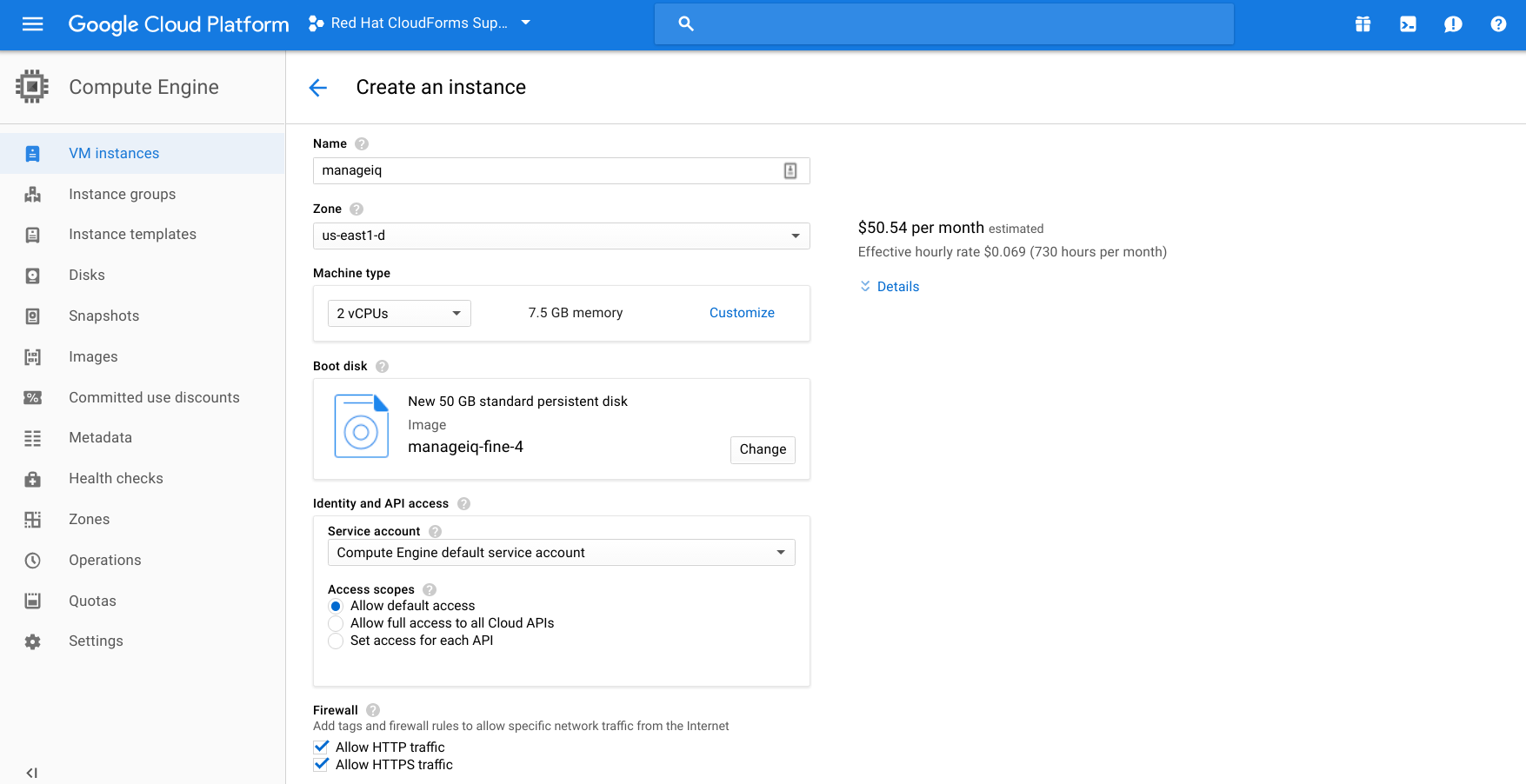Viewport: 1526px width, 784px height.
Task: Click Identity and API access help icon
Action: pyautogui.click(x=463, y=503)
